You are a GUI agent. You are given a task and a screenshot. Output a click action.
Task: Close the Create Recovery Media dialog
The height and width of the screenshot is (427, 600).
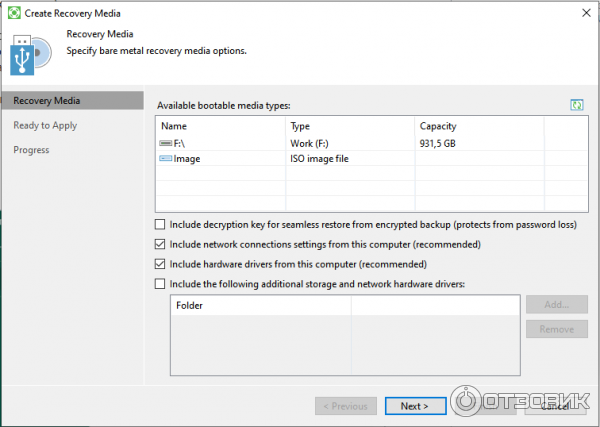(586, 13)
